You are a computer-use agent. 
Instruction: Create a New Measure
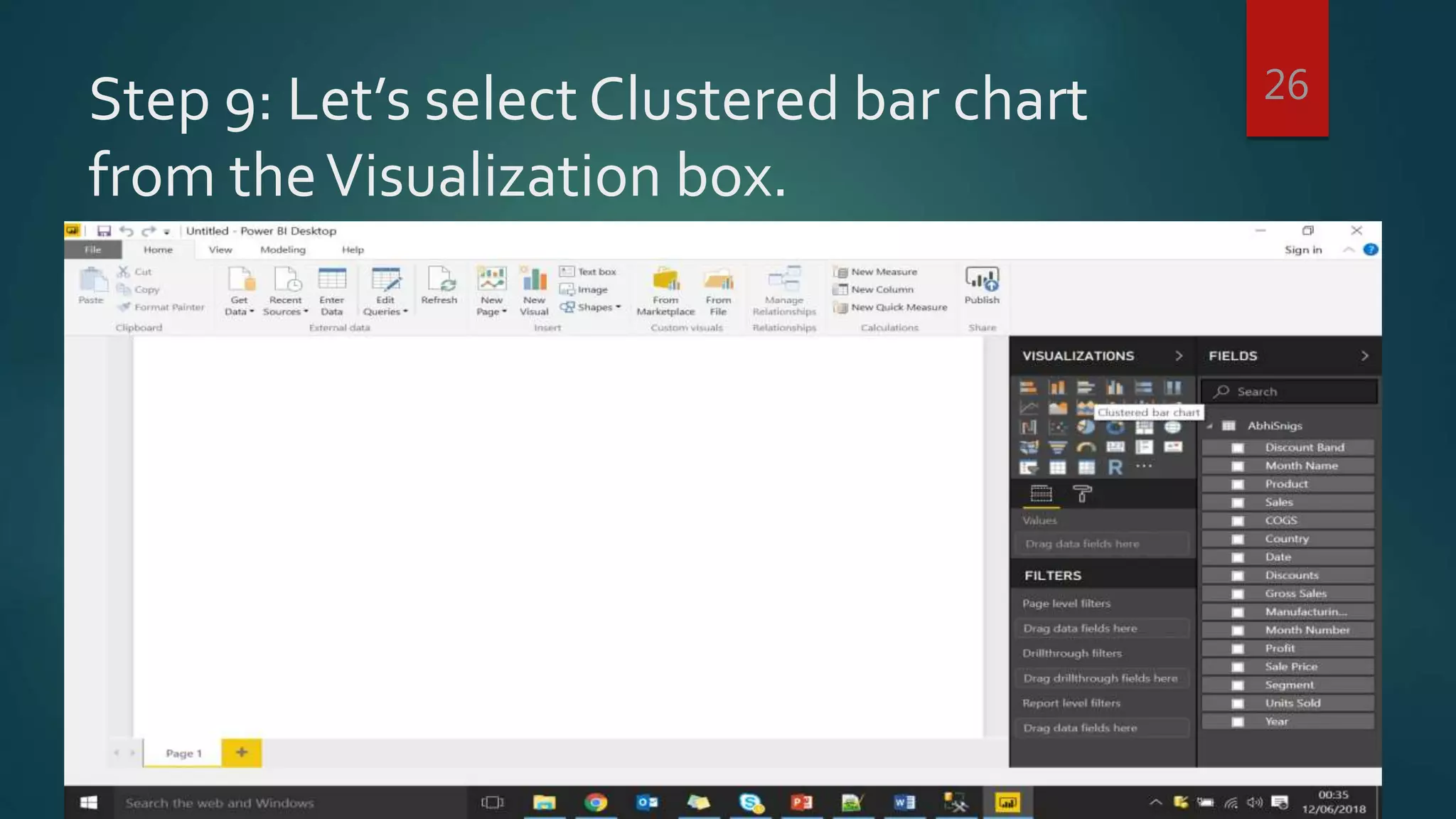coord(876,272)
